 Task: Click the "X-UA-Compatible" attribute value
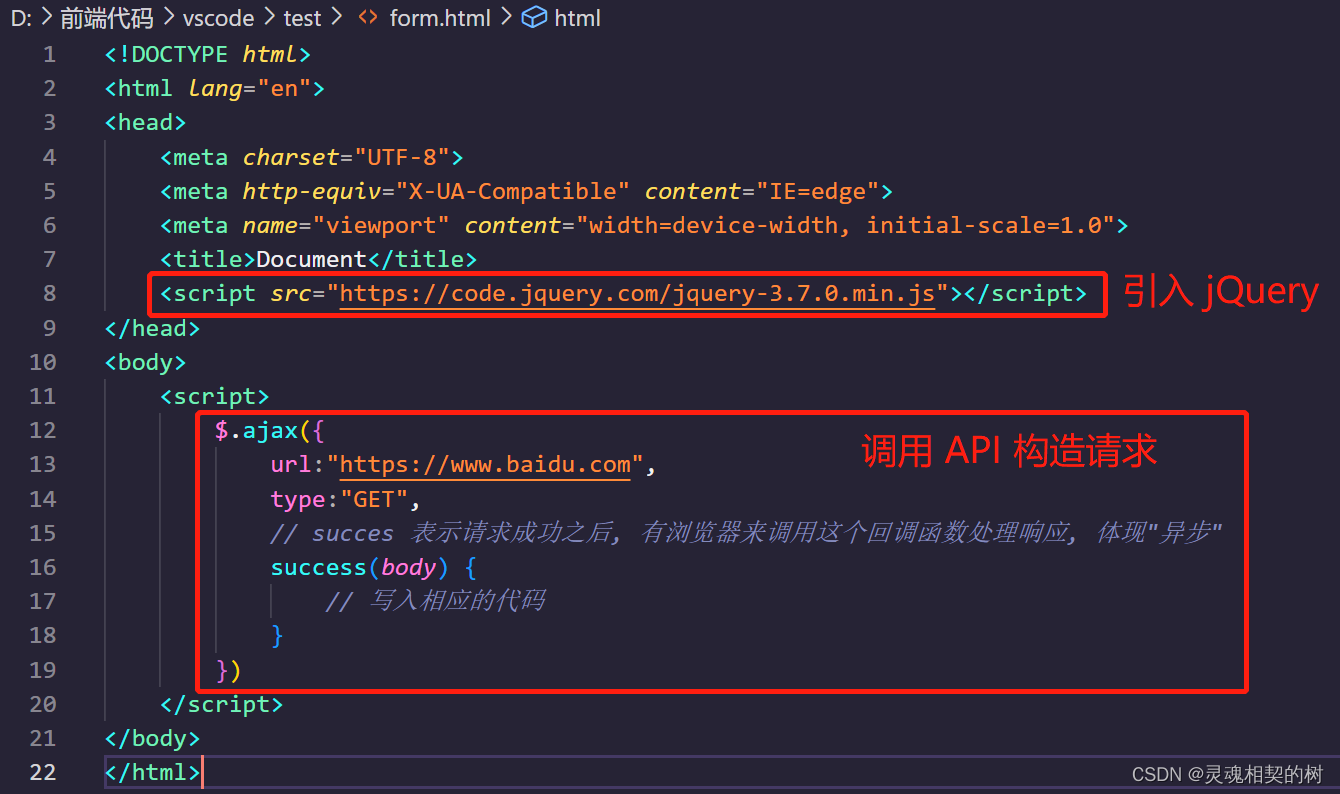click(x=513, y=191)
